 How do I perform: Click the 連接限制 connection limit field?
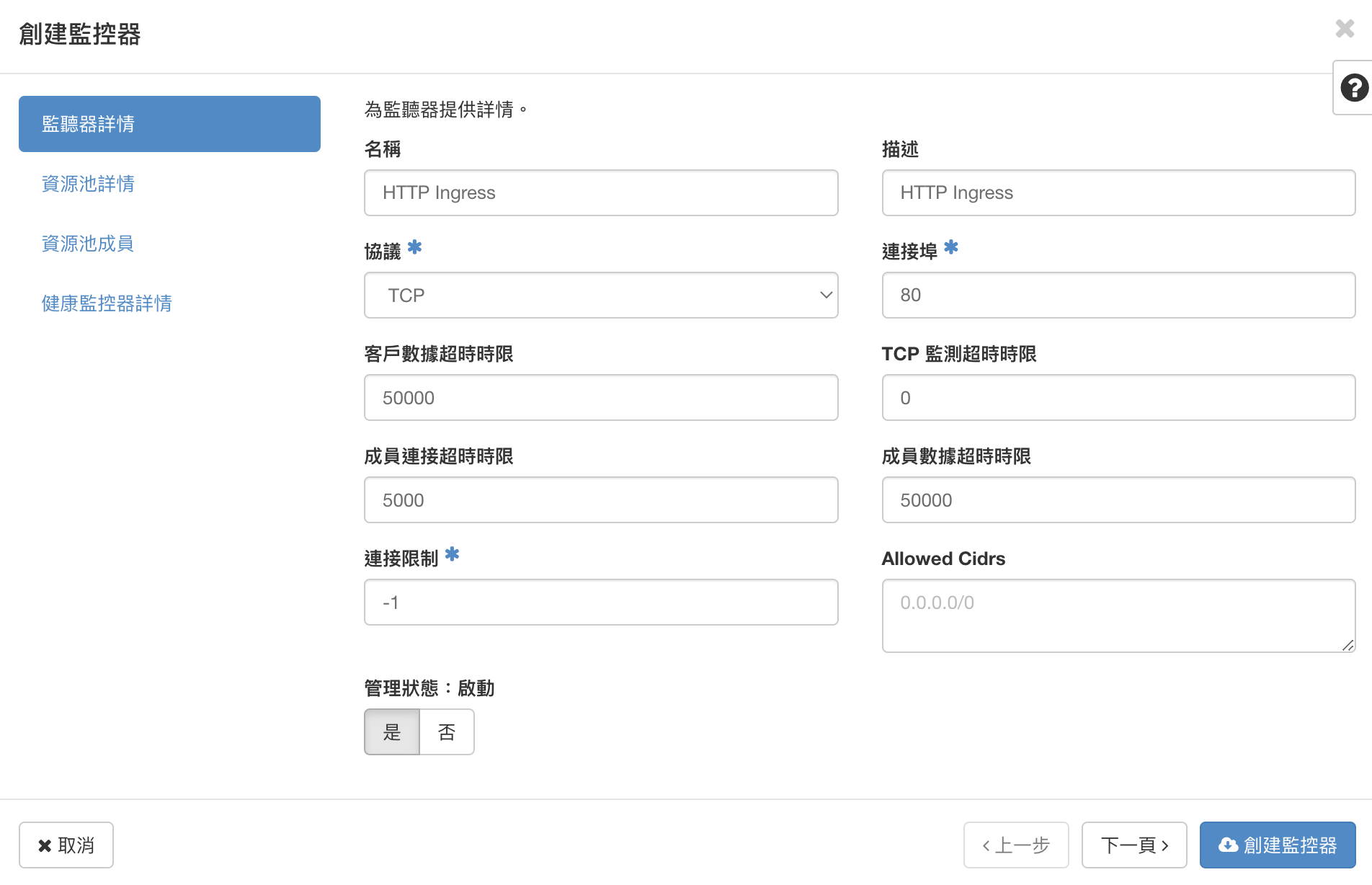tap(600, 602)
